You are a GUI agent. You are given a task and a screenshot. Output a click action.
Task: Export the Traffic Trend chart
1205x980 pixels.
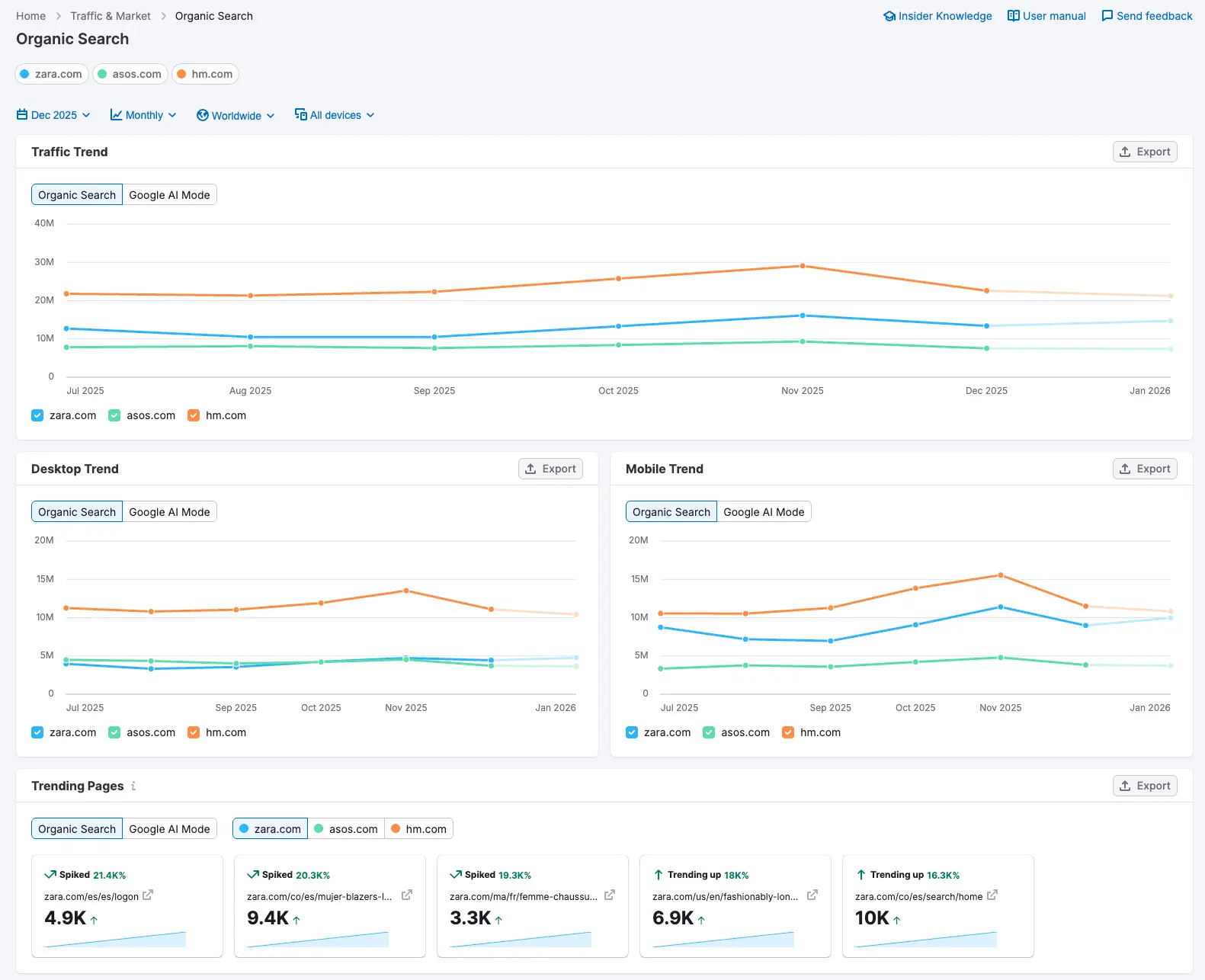[1145, 152]
